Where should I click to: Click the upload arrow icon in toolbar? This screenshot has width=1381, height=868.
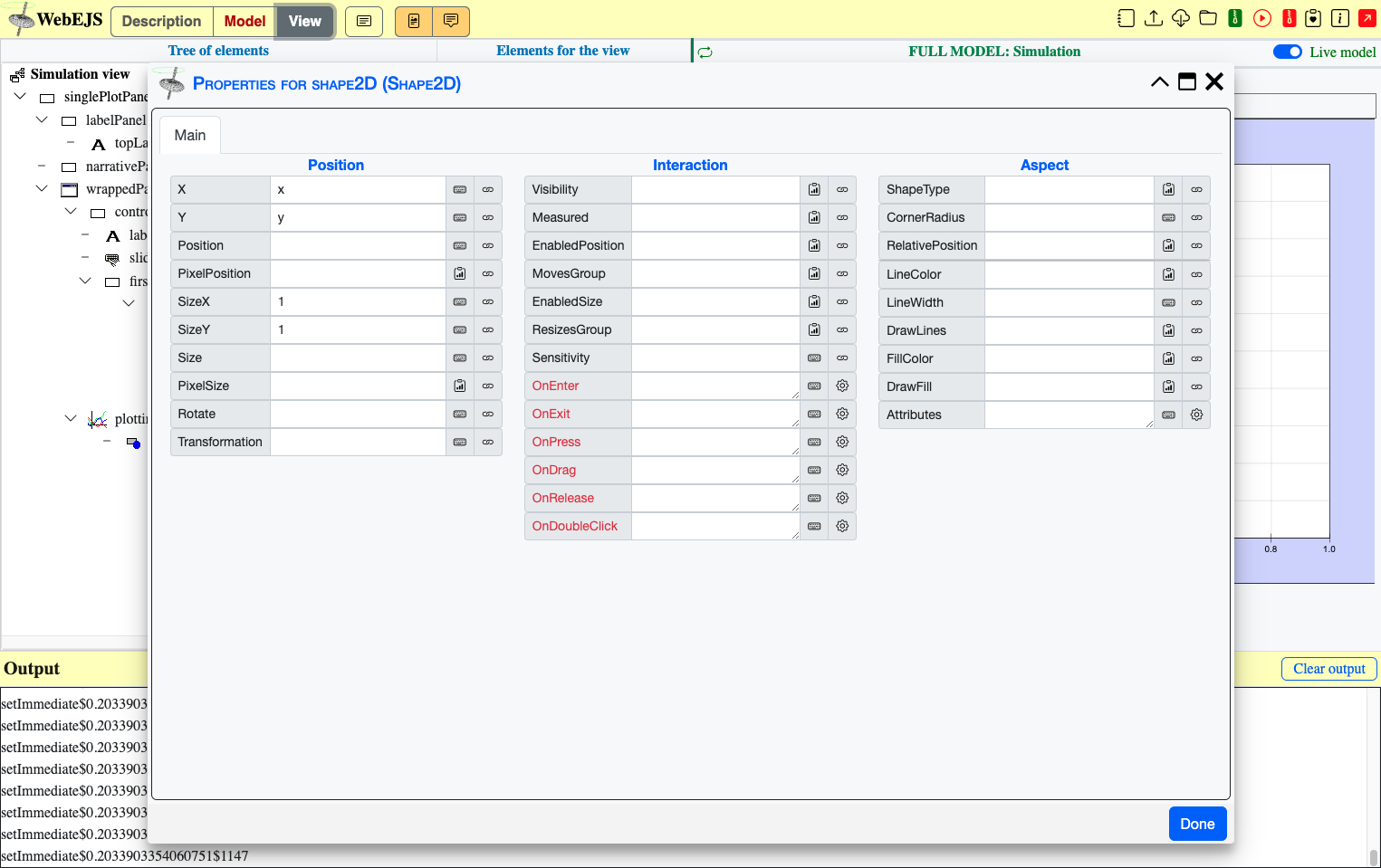1154,18
